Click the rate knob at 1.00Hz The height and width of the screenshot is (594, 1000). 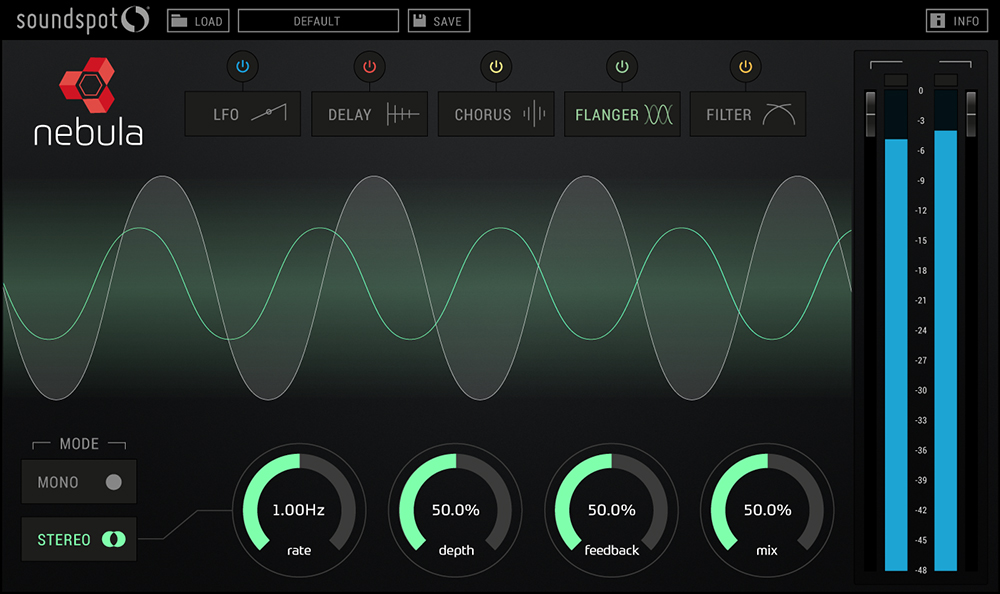coord(299,512)
